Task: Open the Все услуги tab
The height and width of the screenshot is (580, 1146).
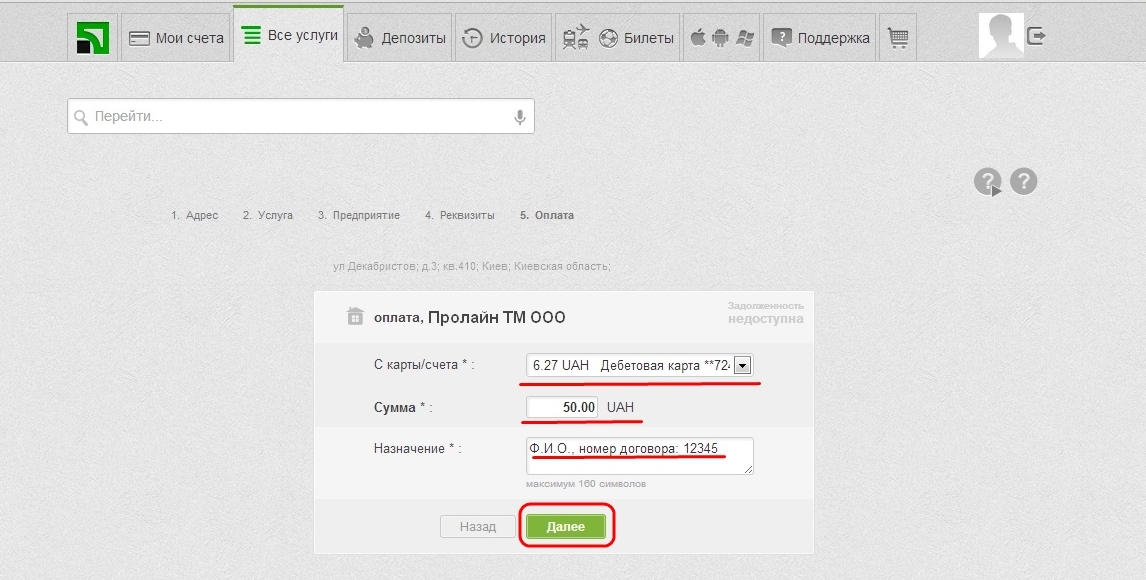Action: [x=289, y=35]
